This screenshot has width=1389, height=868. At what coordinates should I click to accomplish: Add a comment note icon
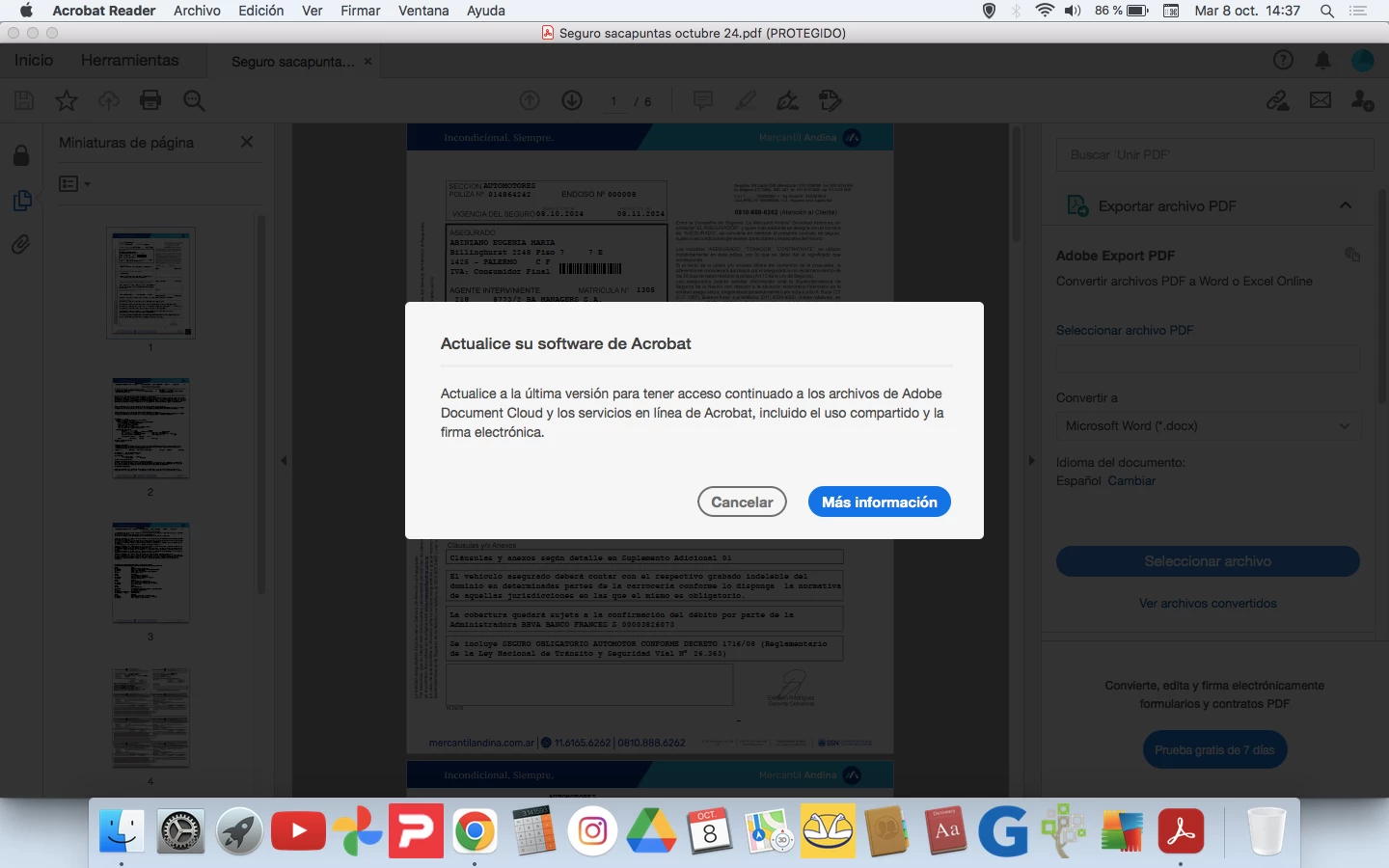click(703, 100)
